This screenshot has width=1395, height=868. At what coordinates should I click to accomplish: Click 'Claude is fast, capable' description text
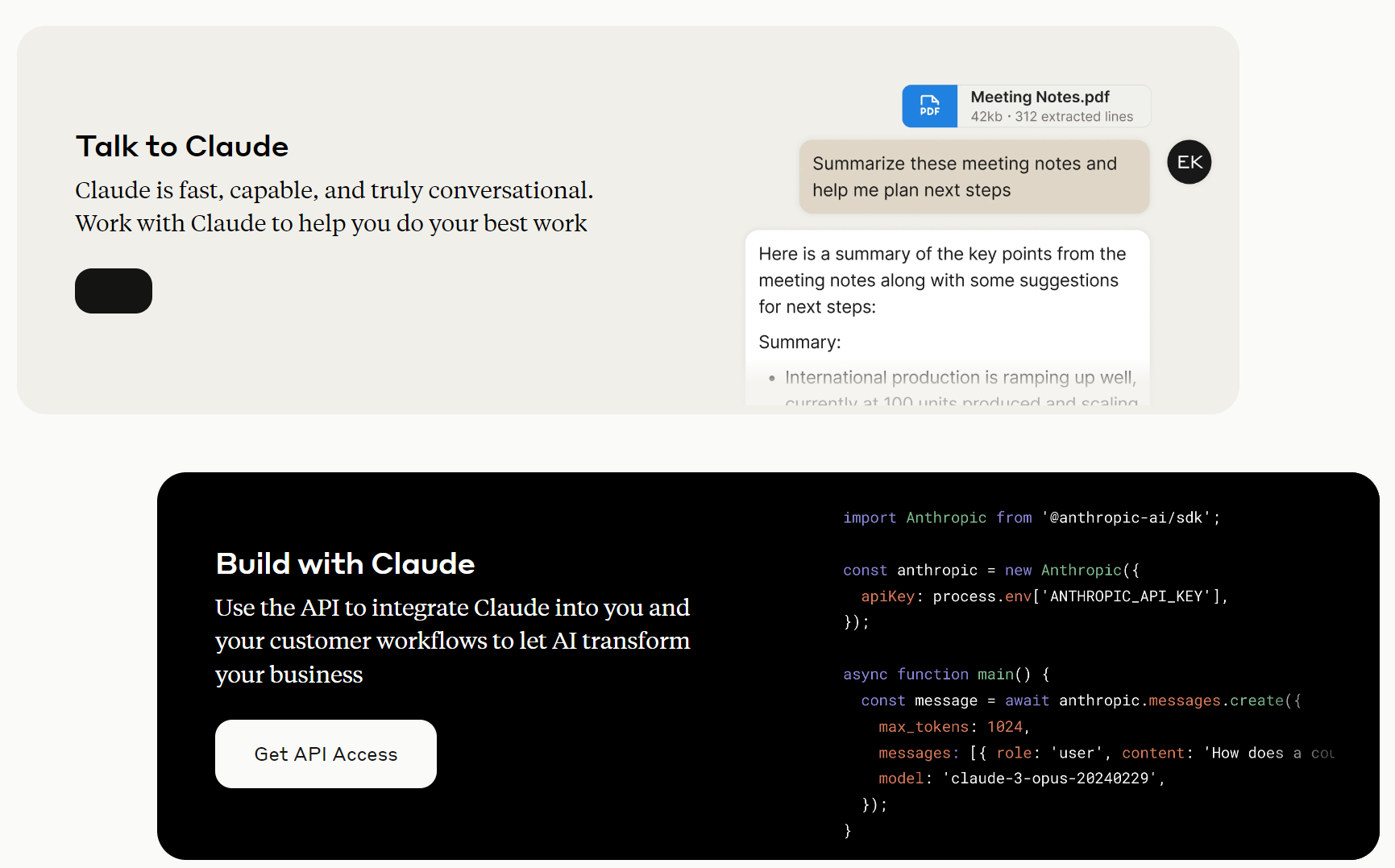(x=334, y=206)
